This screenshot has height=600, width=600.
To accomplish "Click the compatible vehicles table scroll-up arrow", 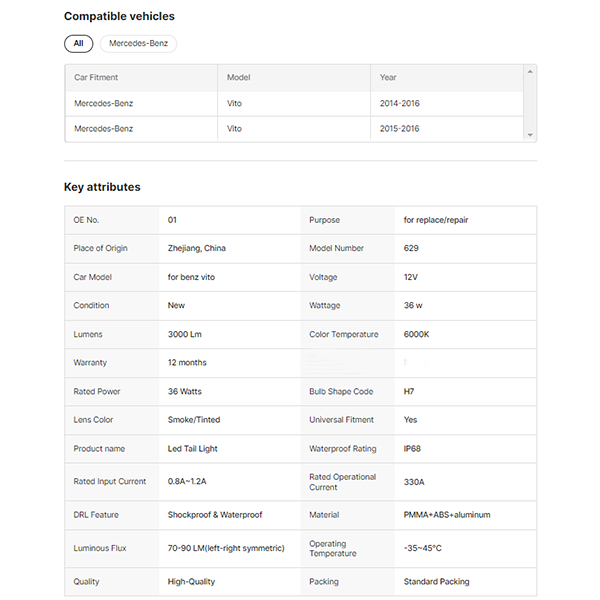I will (531, 71).
